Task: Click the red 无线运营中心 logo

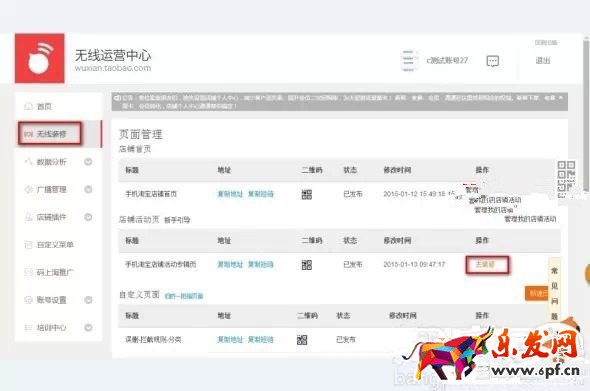Action: point(40,58)
